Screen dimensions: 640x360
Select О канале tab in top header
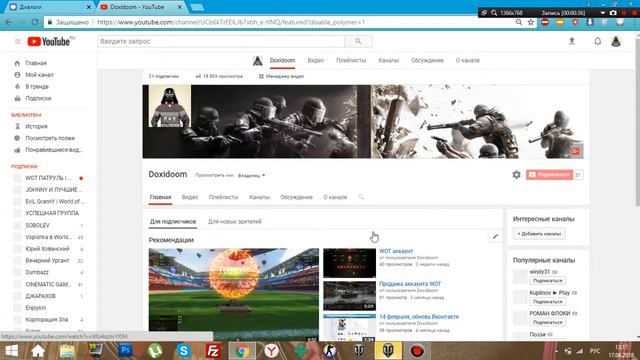coord(468,60)
